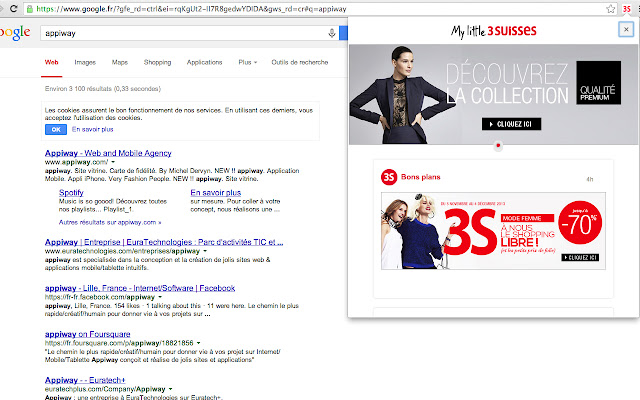The image size is (640, 400).
Task: Expand the Plus dropdown in search tabs
Action: [247, 62]
